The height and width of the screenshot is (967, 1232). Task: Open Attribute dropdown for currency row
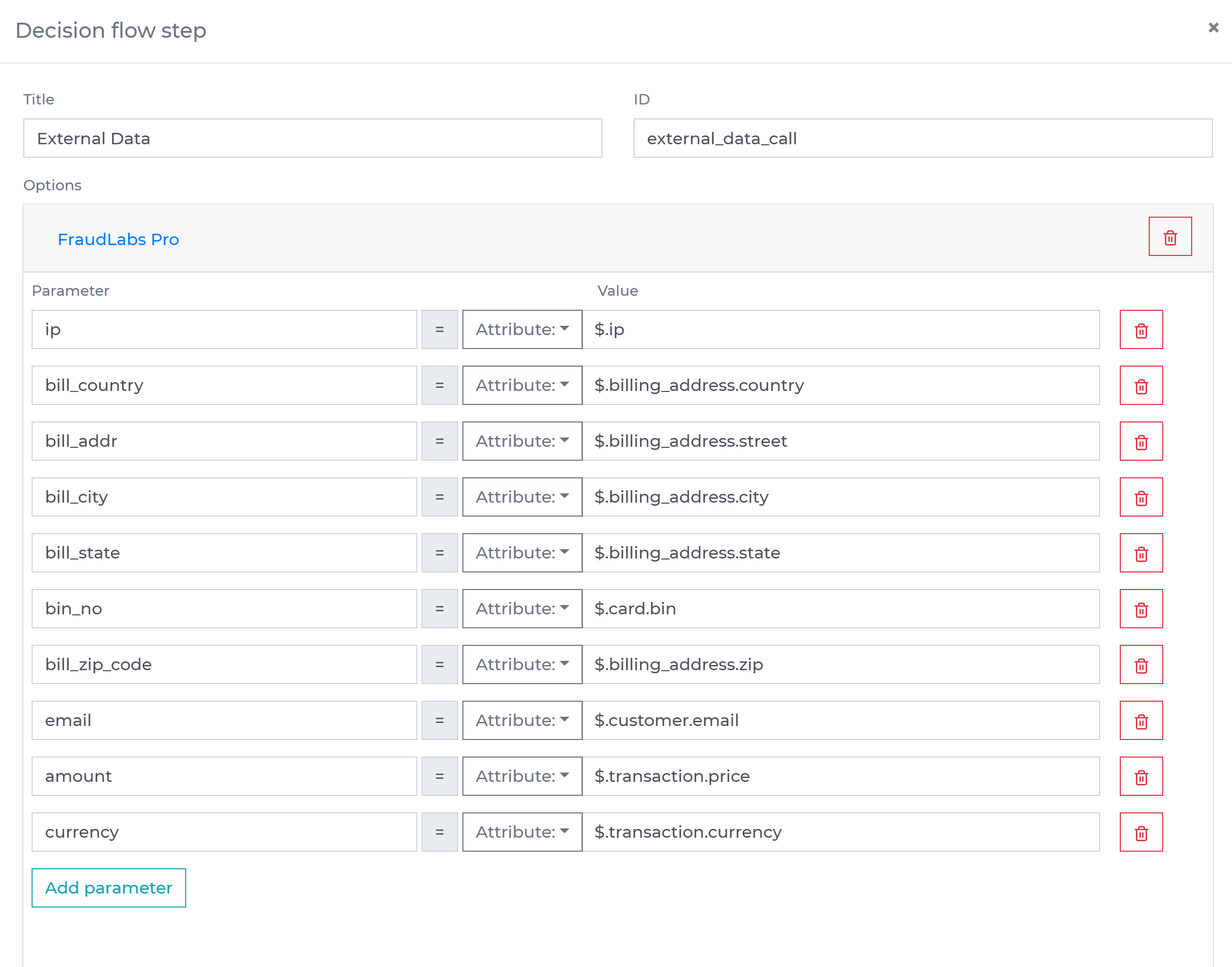click(x=522, y=832)
